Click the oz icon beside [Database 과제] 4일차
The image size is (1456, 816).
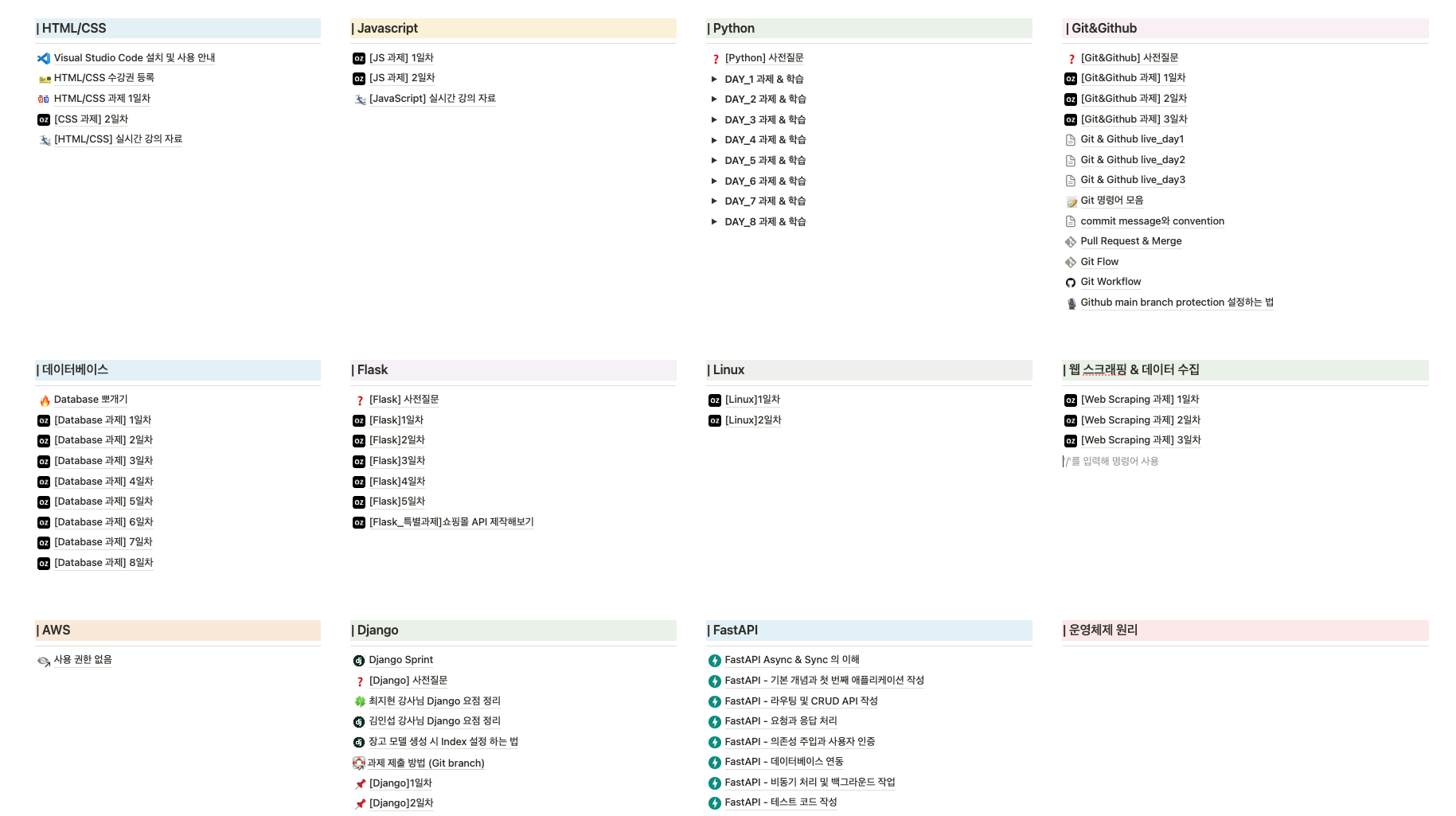coord(44,482)
